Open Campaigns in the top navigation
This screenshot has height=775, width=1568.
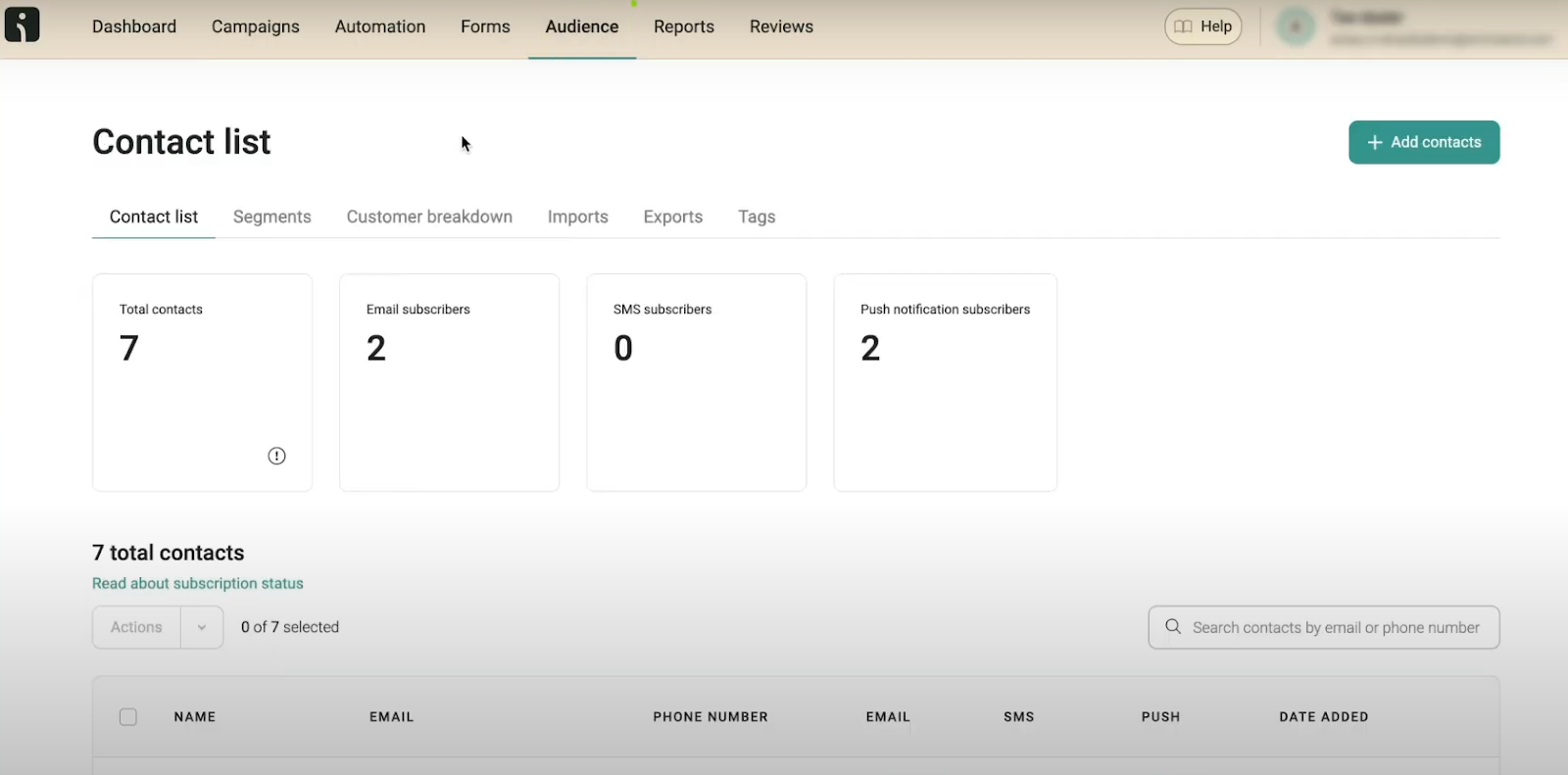pyautogui.click(x=256, y=26)
